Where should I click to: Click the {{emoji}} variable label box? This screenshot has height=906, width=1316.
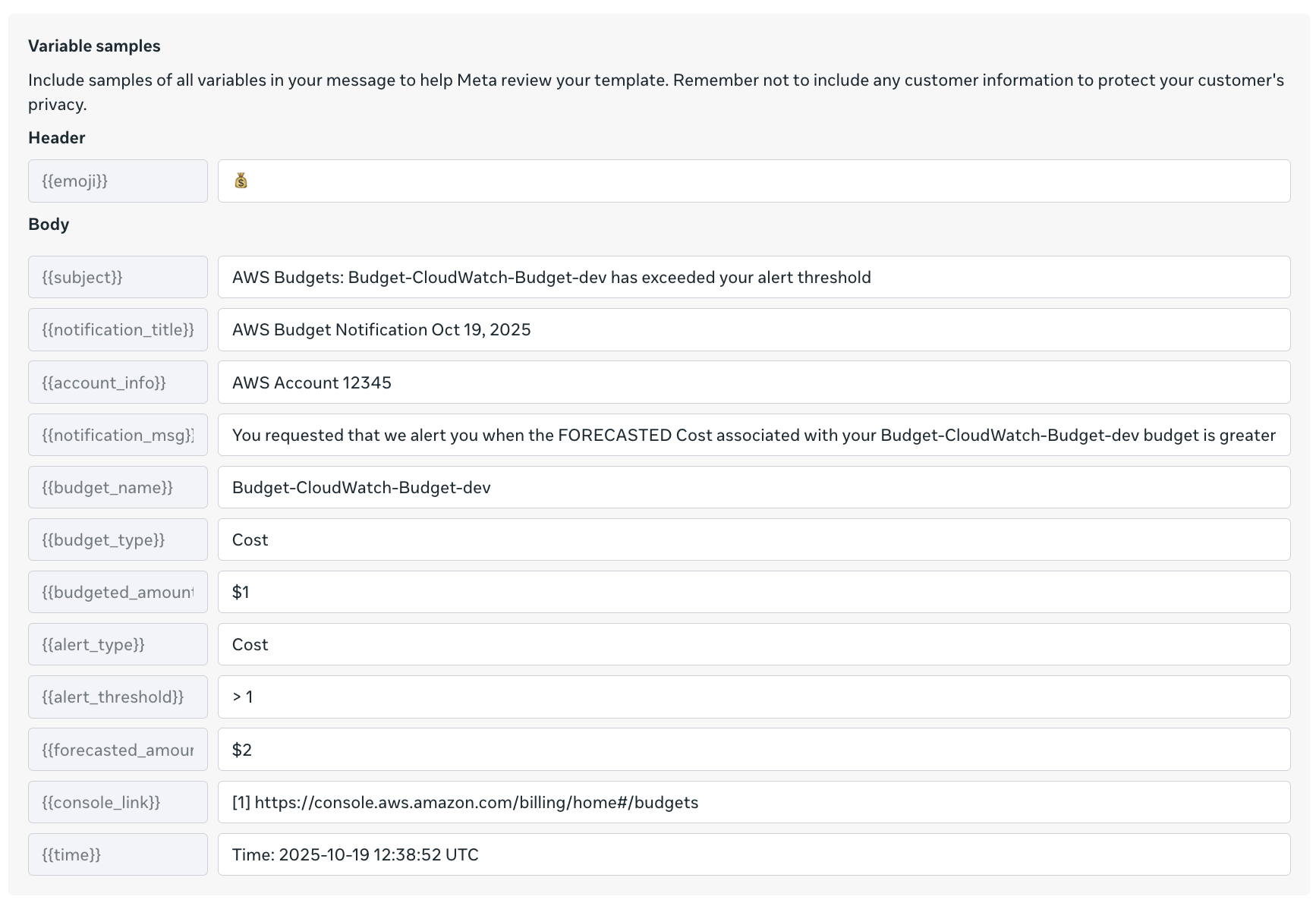(x=118, y=181)
